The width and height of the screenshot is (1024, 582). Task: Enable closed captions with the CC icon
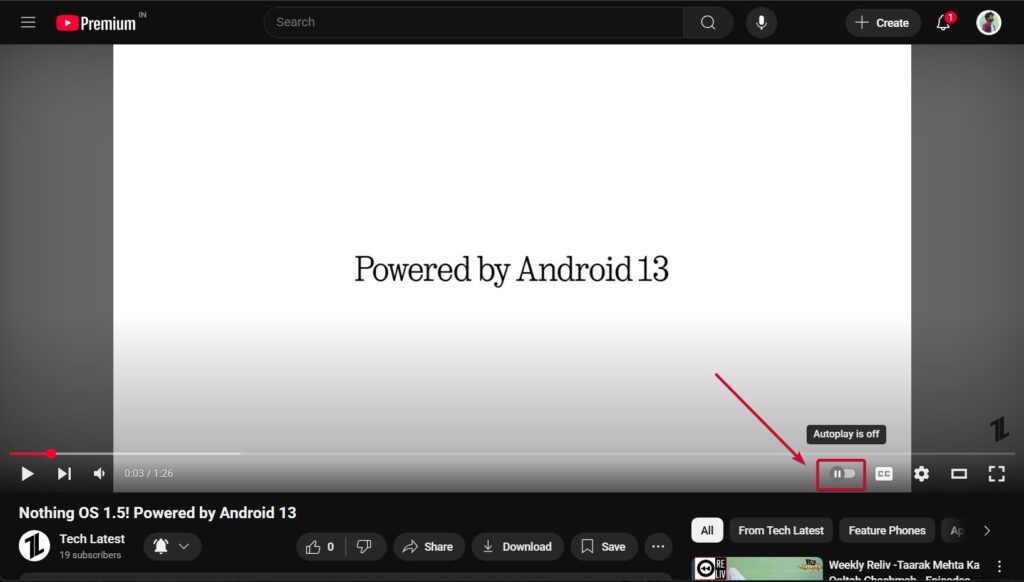pyautogui.click(x=883, y=473)
